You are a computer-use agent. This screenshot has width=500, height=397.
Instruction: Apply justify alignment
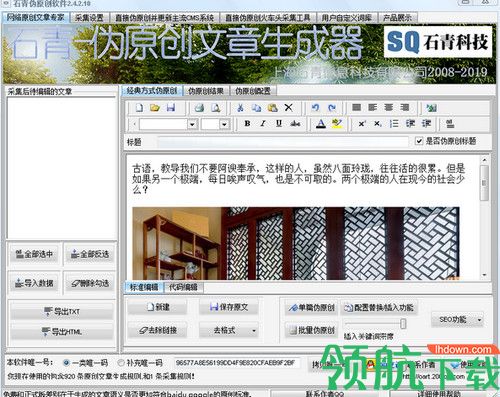[x=356, y=107]
